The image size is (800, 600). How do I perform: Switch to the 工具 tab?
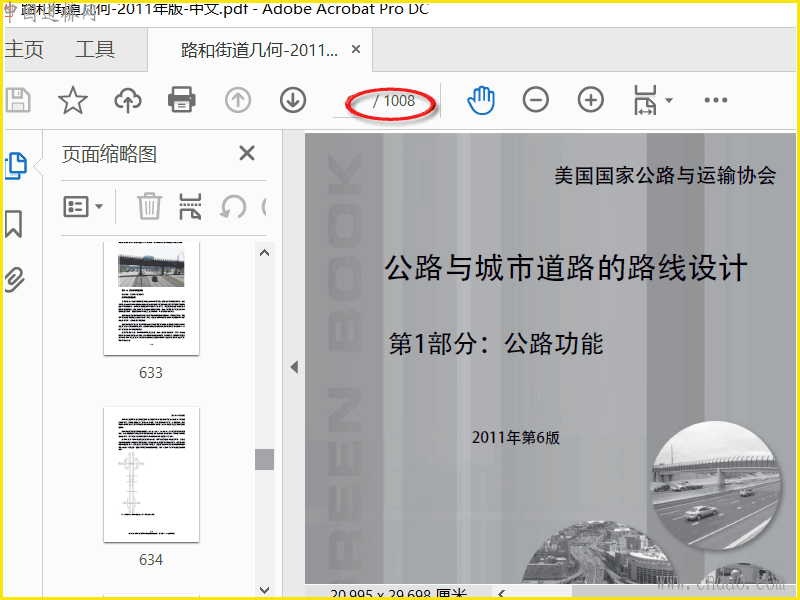[95, 49]
